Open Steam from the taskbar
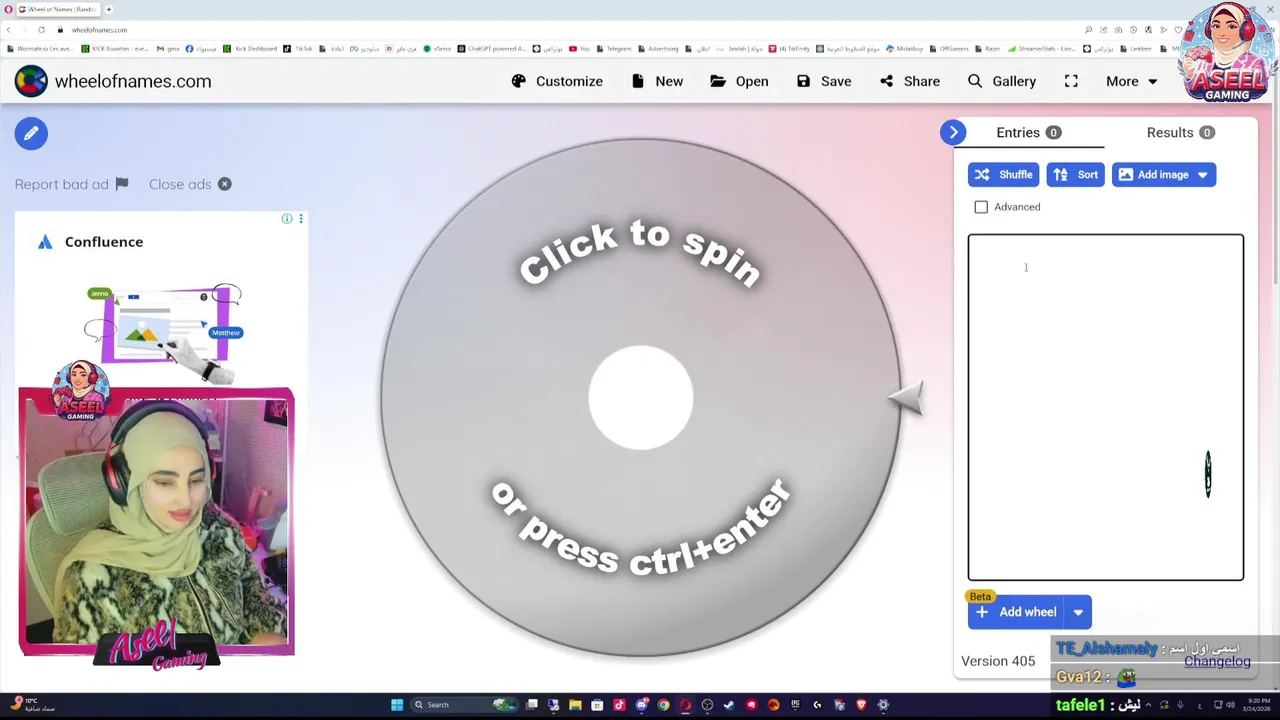The width and height of the screenshot is (1280, 720). coord(729,705)
